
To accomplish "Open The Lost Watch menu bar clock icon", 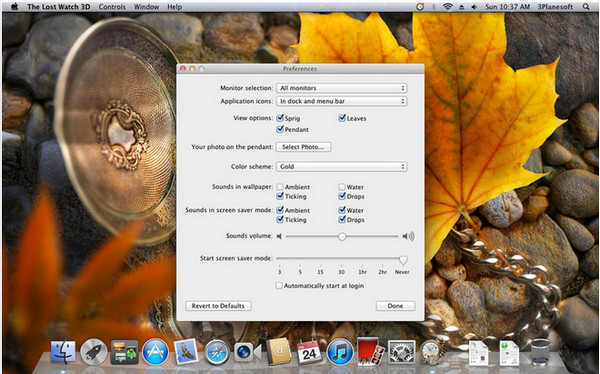I will point(420,7).
